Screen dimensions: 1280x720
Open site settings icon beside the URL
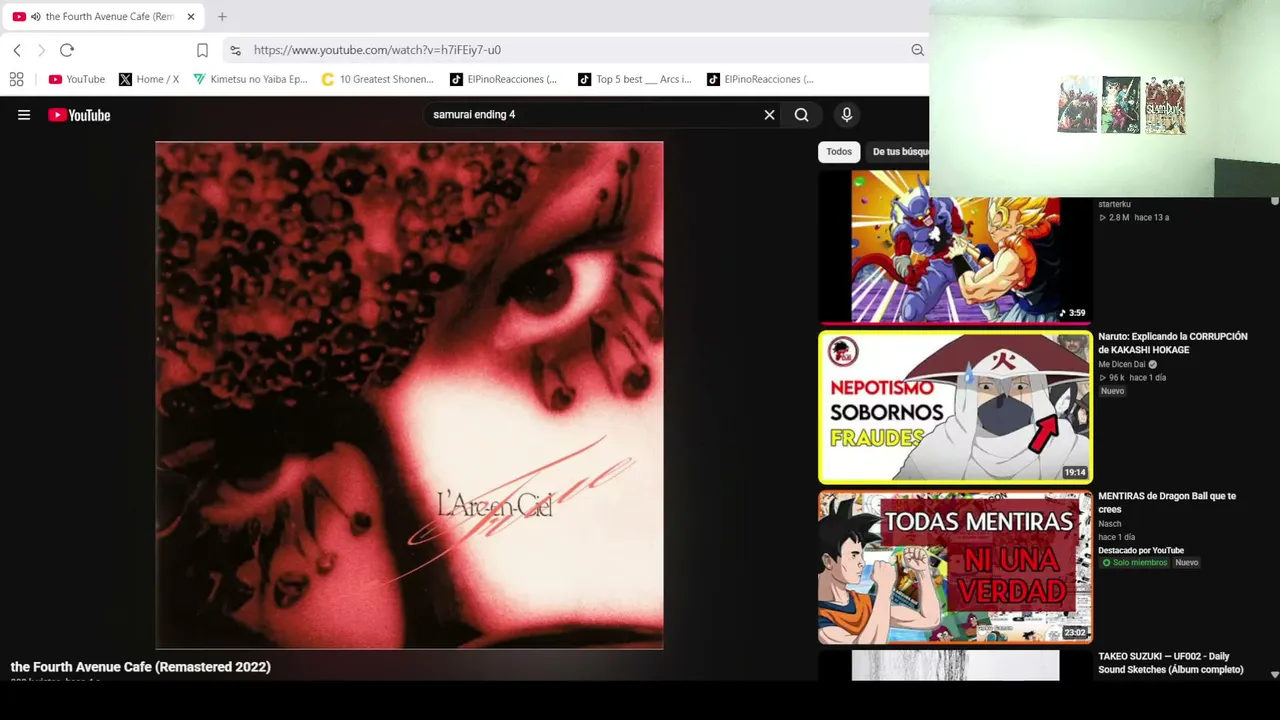pos(235,50)
